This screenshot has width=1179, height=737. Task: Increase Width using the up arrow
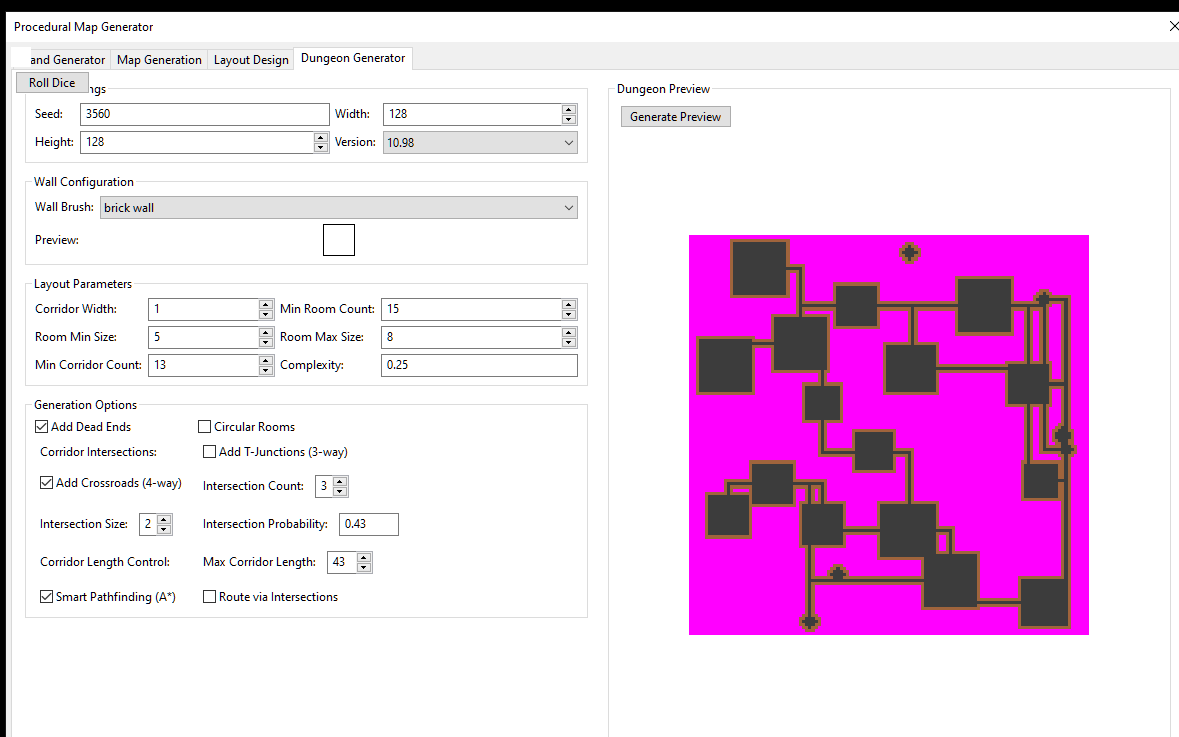569,109
